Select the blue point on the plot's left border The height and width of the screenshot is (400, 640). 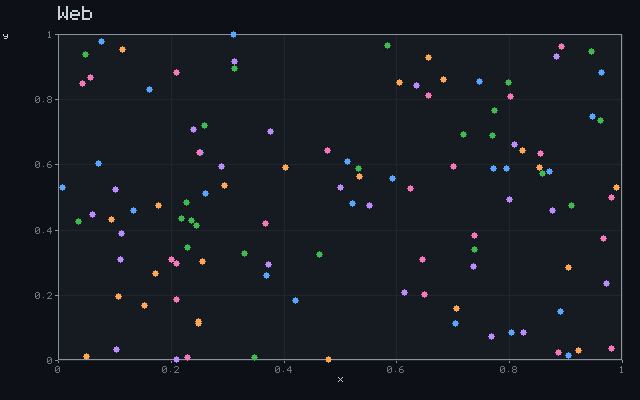62,188
